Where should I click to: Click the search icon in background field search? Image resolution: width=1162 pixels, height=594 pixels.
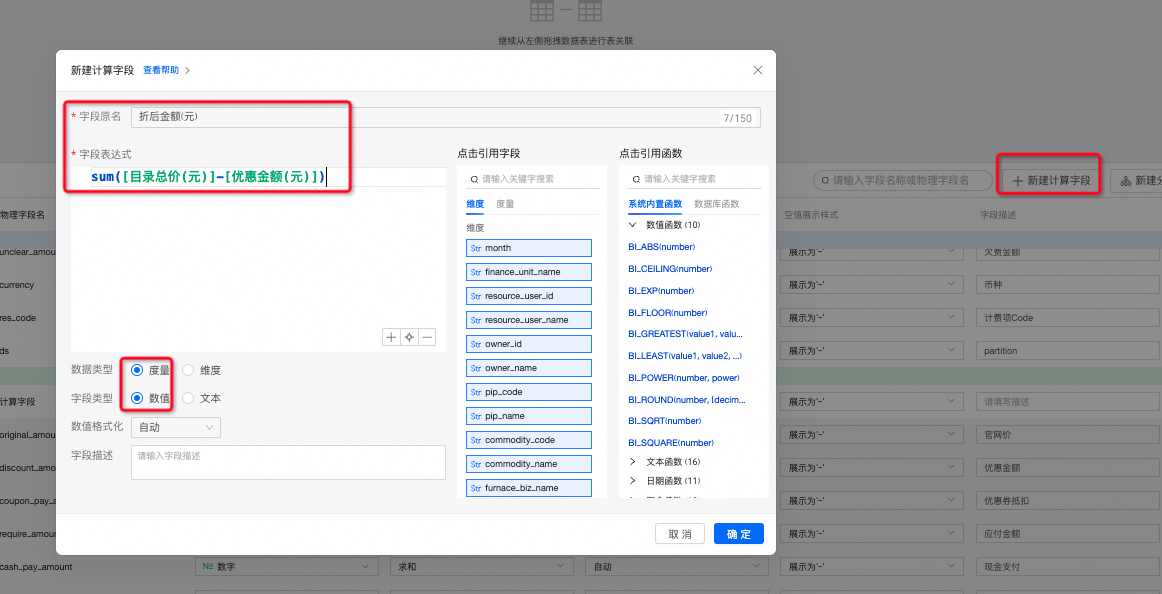pos(824,180)
